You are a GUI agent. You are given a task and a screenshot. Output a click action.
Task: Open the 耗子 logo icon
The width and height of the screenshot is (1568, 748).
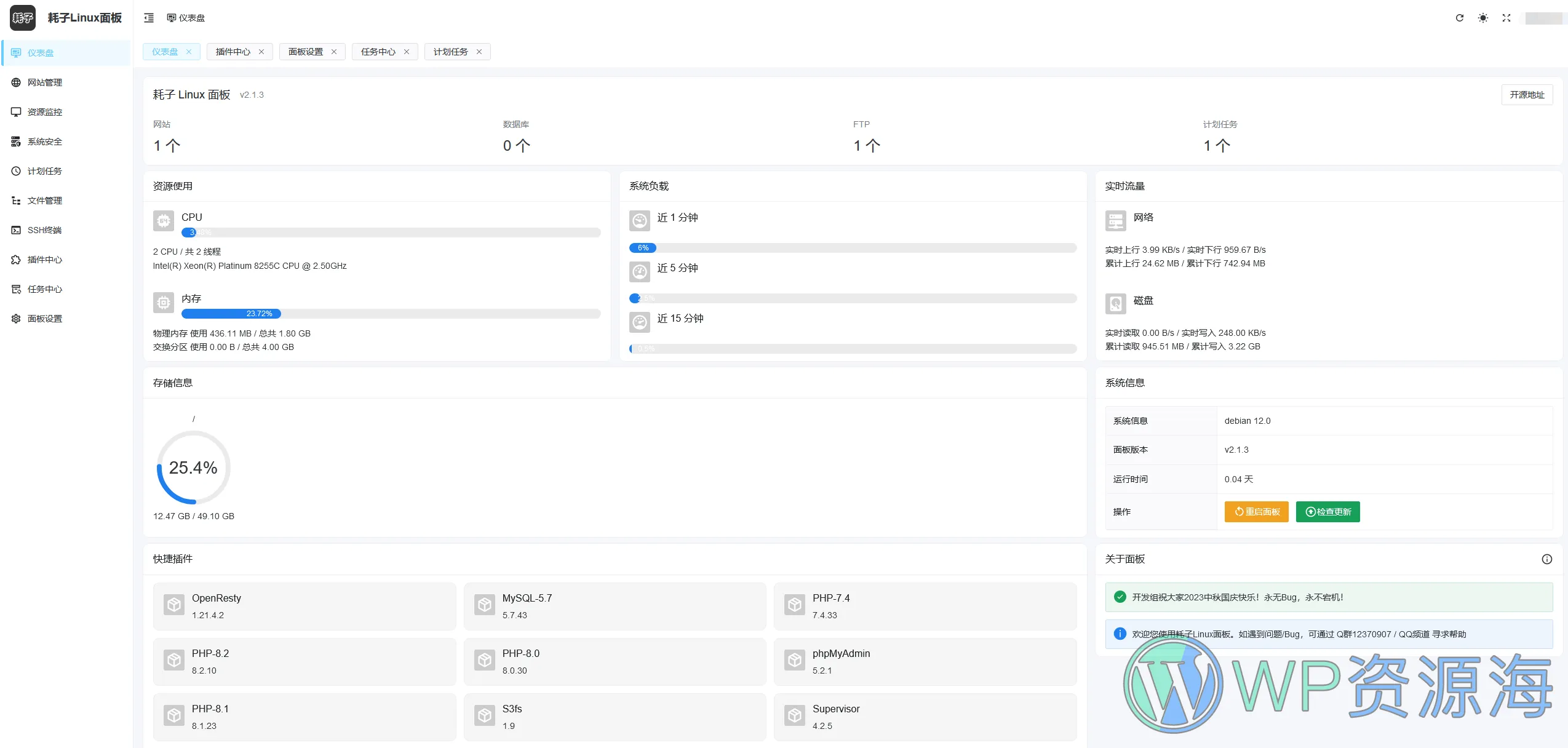23,18
